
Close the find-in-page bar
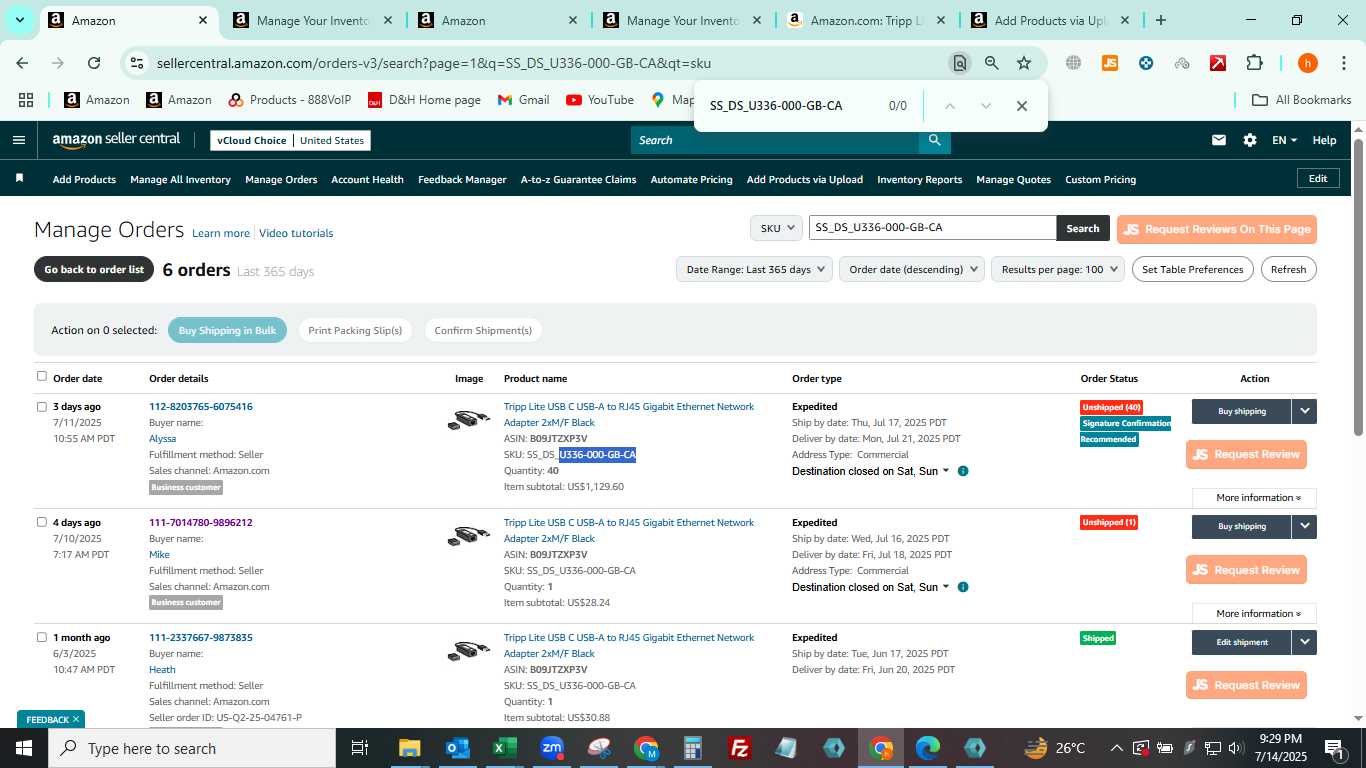click(x=1022, y=106)
